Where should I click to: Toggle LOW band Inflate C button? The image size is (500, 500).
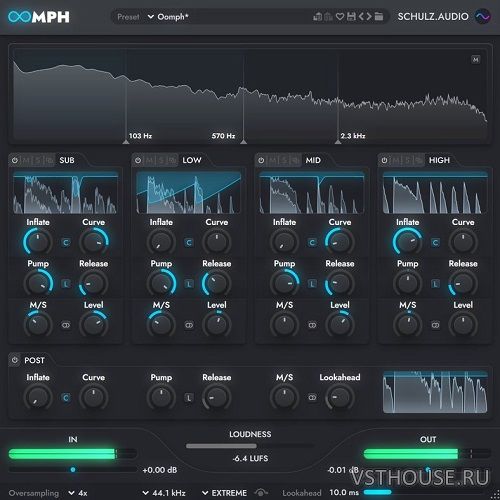pos(189,242)
